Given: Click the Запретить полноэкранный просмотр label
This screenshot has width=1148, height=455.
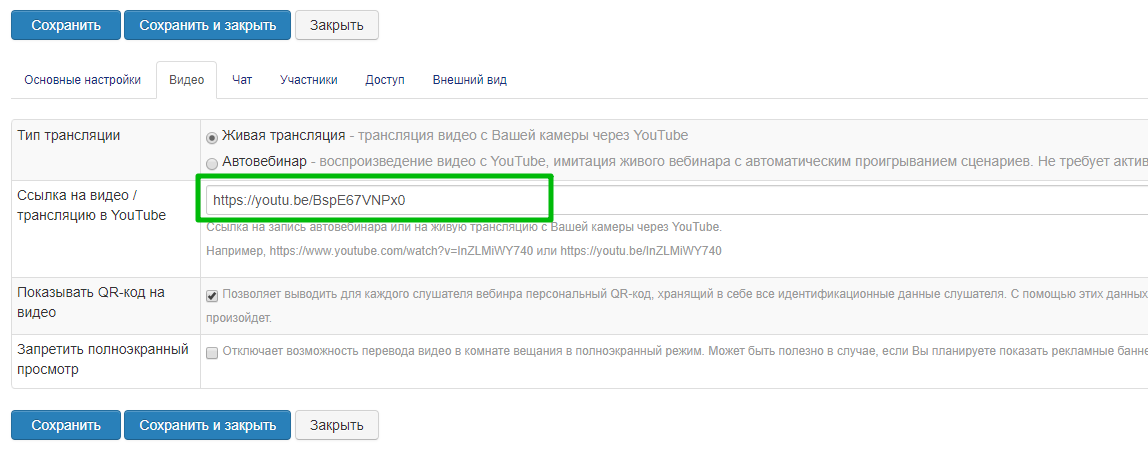Looking at the screenshot, I should click(103, 359).
